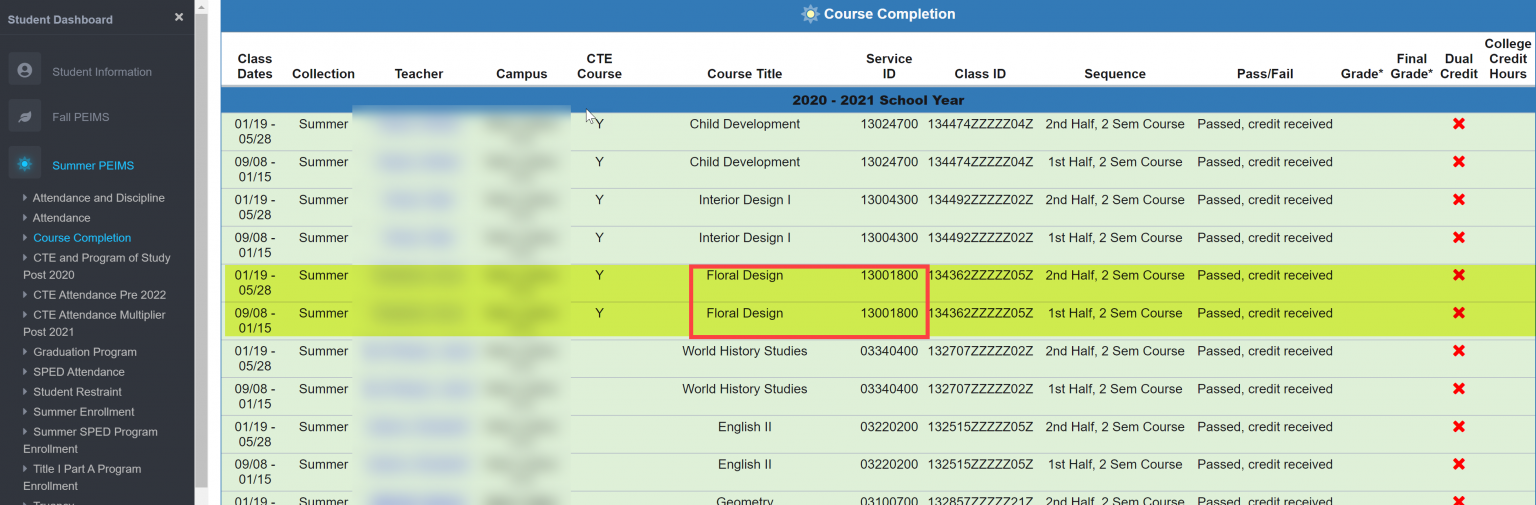The height and width of the screenshot is (505, 1536).
Task: Click the CTE Course column header
Action: 599,66
